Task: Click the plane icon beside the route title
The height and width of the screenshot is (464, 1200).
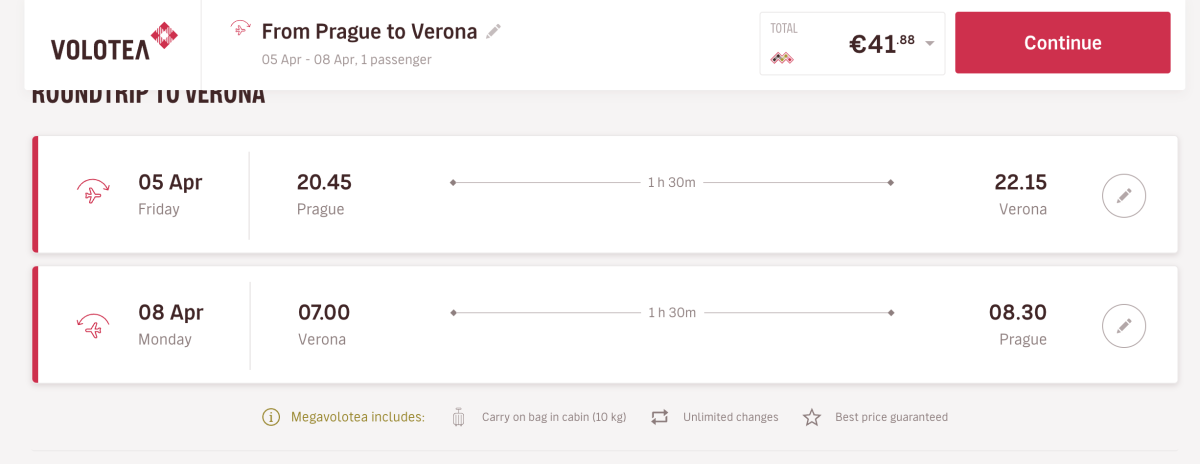Action: coord(240,28)
